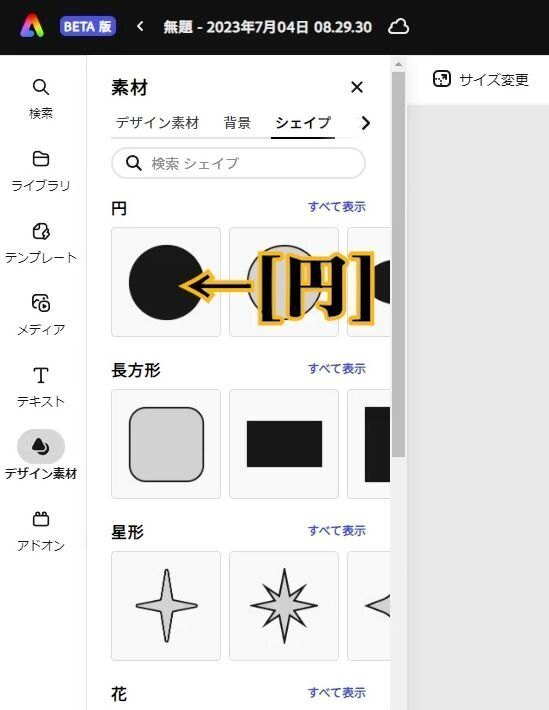Close the 素材 panel
The height and width of the screenshot is (710, 549).
(357, 87)
